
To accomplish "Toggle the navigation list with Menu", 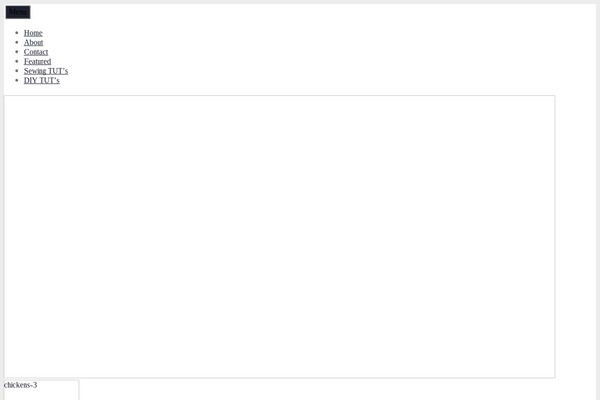I will (18, 12).
